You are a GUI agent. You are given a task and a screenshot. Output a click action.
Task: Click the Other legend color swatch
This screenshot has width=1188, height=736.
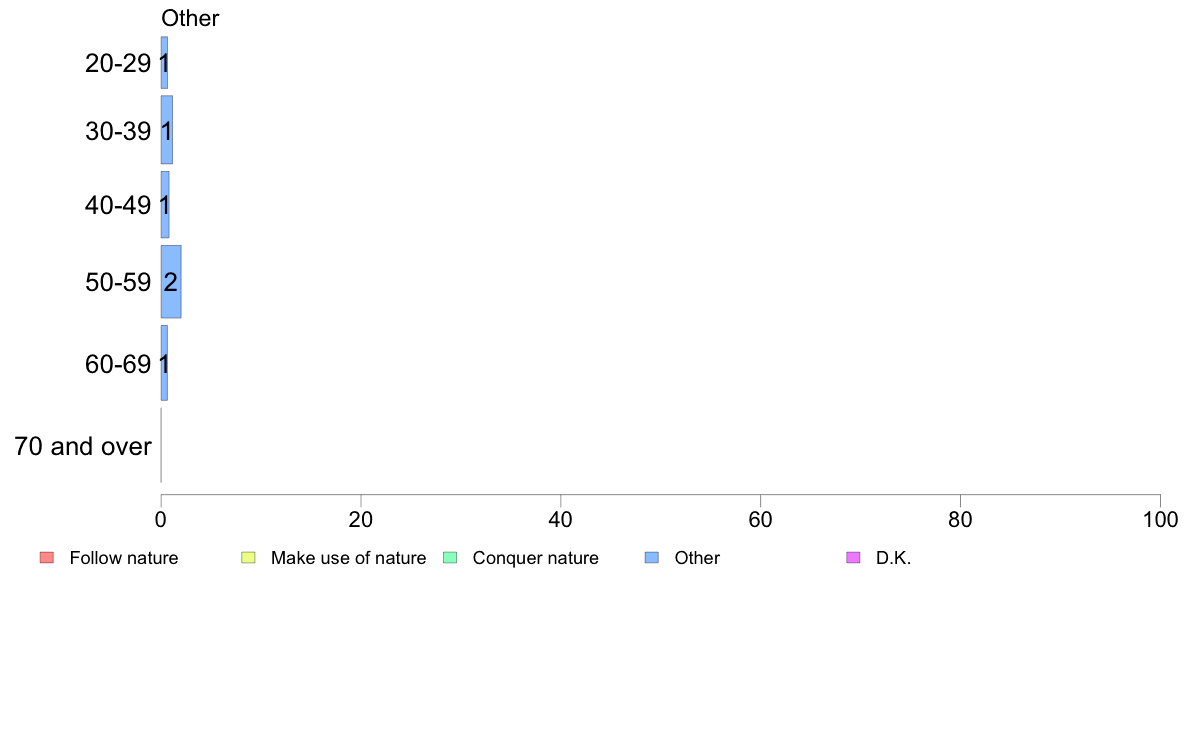coord(652,558)
